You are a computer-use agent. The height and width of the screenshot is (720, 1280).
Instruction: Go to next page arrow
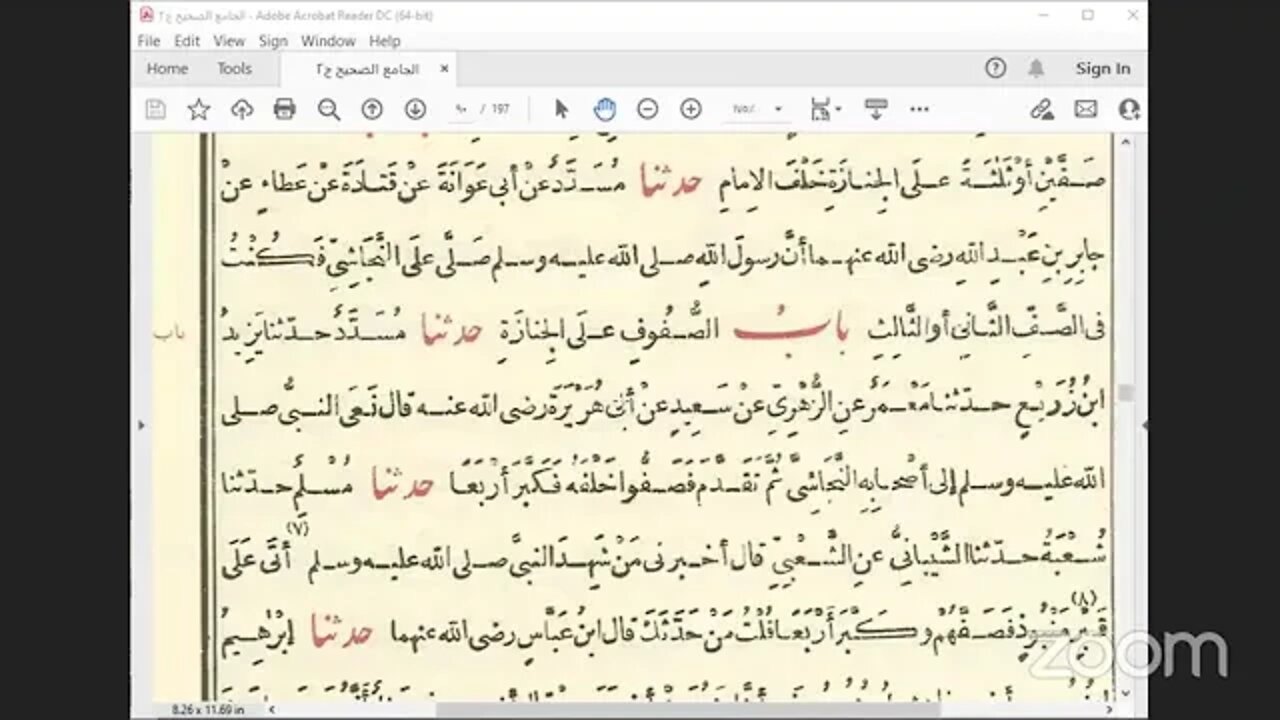tap(415, 109)
